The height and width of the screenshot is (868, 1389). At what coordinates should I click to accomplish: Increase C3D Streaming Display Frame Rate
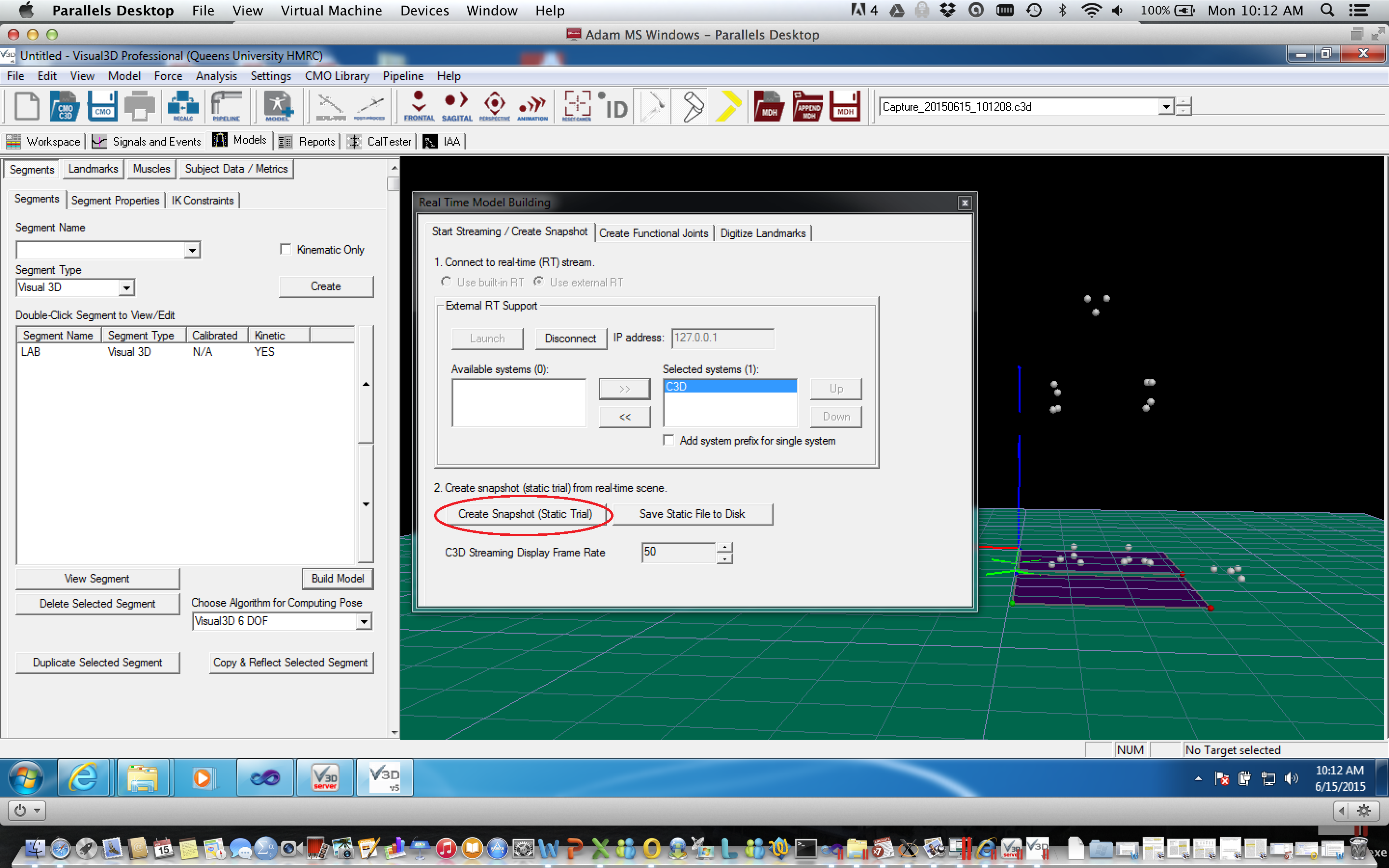pos(725,547)
